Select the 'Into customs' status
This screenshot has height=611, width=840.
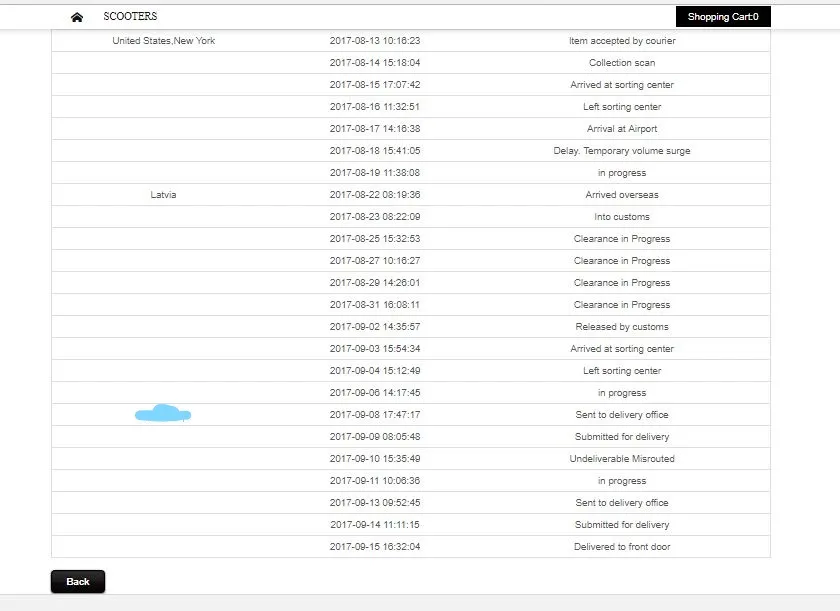[x=622, y=217]
